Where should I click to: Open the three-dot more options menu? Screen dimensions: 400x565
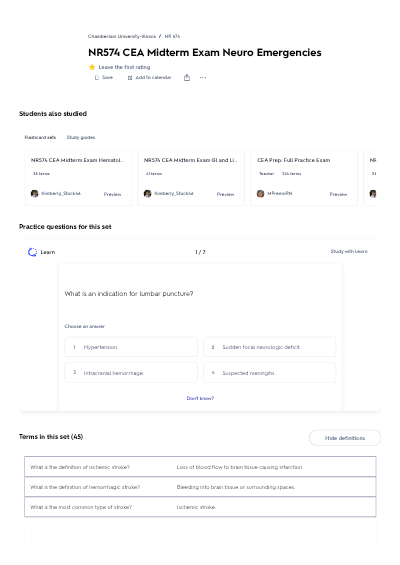(203, 77)
